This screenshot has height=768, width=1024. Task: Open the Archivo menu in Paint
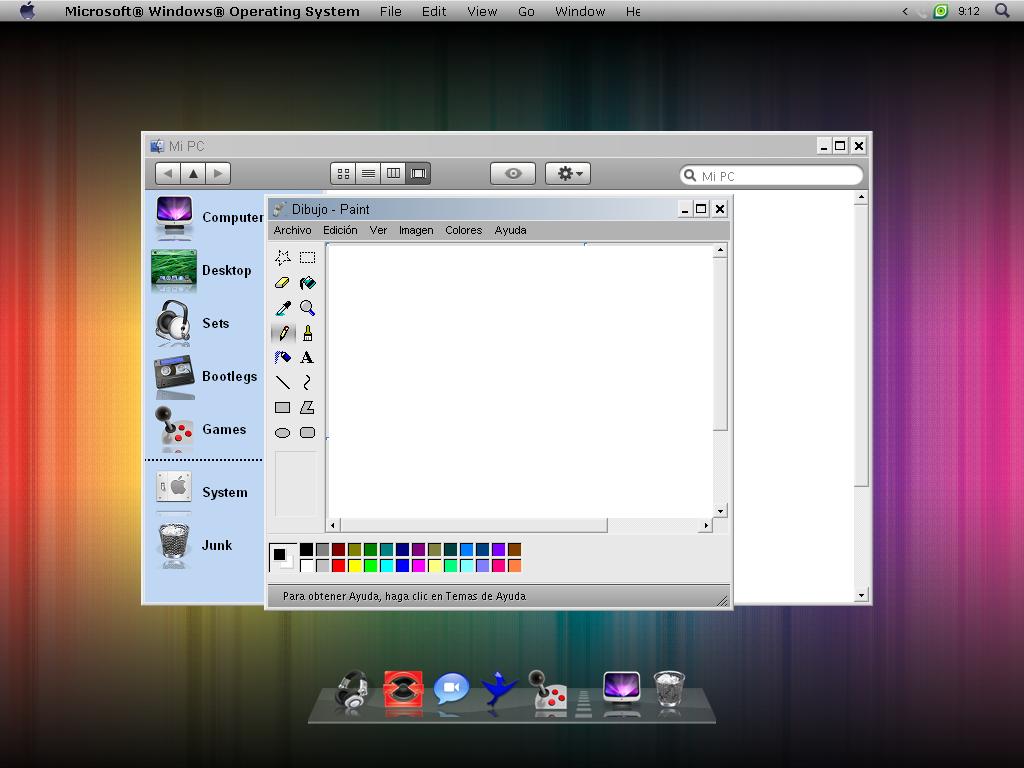click(x=293, y=230)
